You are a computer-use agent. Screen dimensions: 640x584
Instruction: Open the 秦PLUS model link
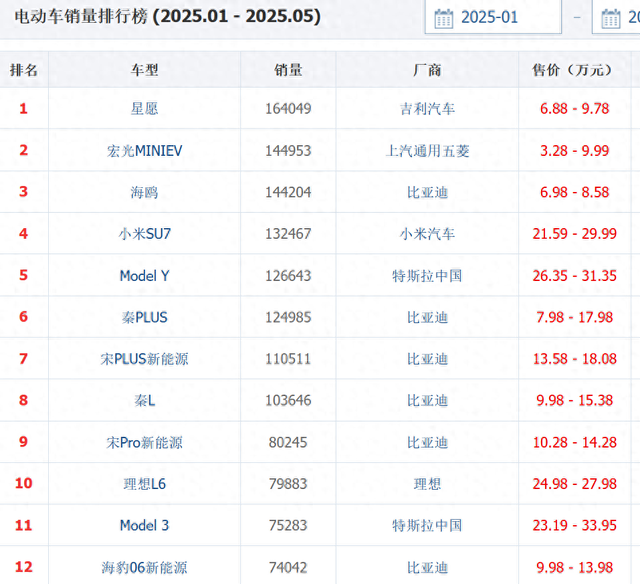tap(144, 317)
